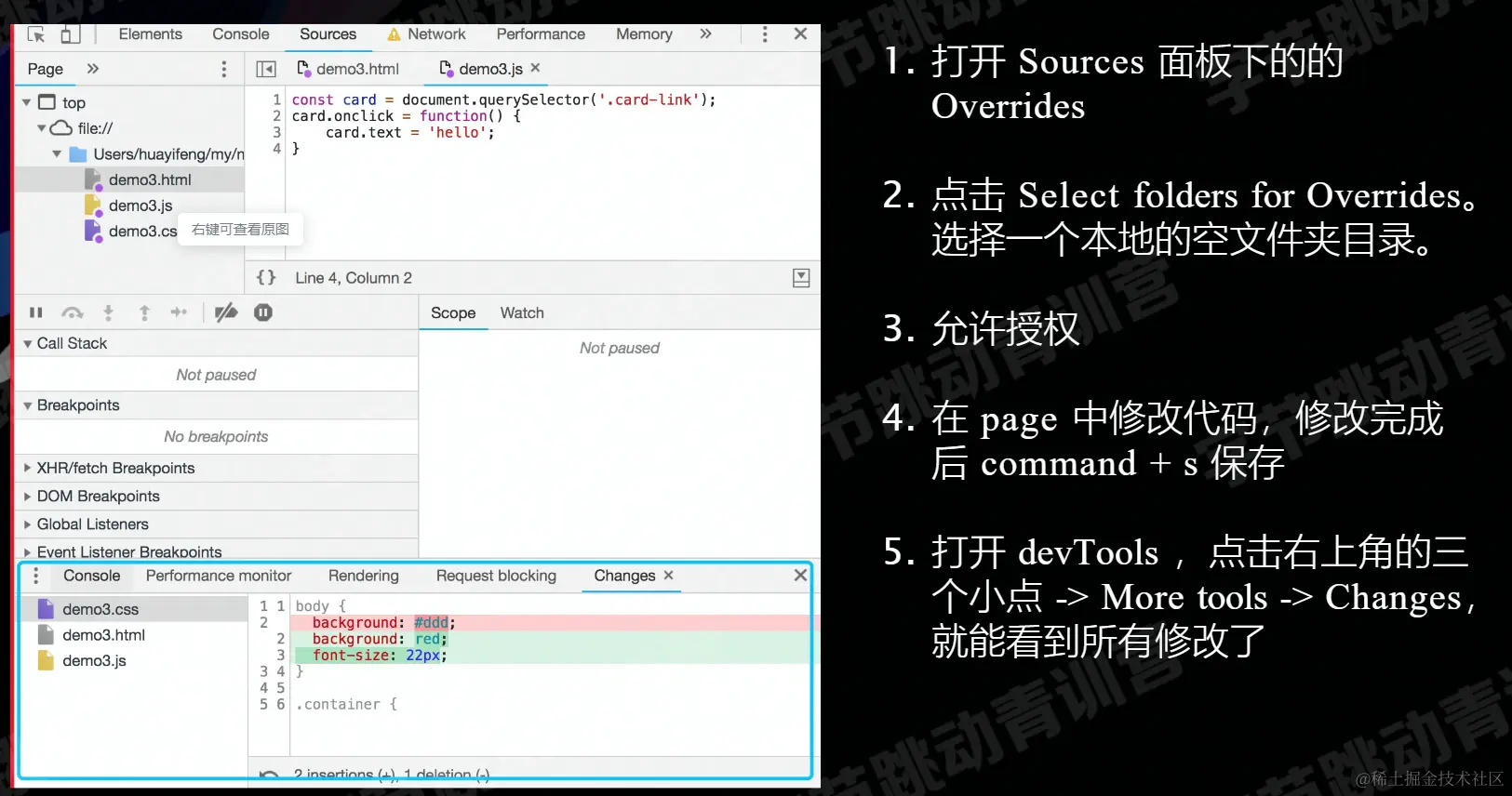Click the .container line in diff
Image resolution: width=1512 pixels, height=796 pixels.
(346, 704)
